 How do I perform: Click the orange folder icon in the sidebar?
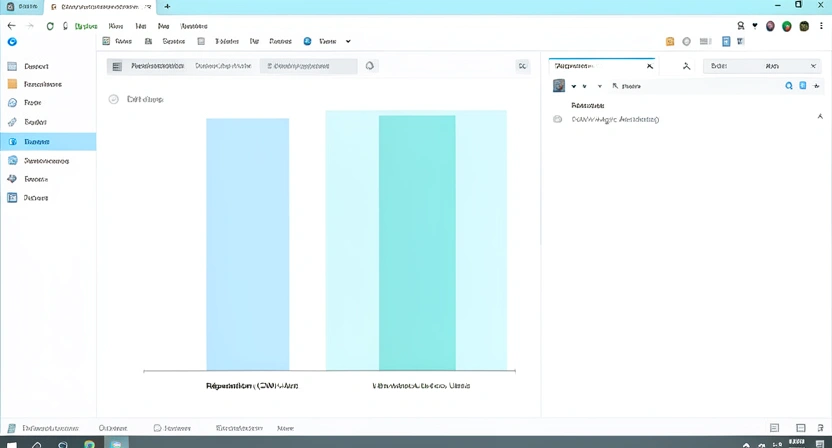pyautogui.click(x=12, y=84)
